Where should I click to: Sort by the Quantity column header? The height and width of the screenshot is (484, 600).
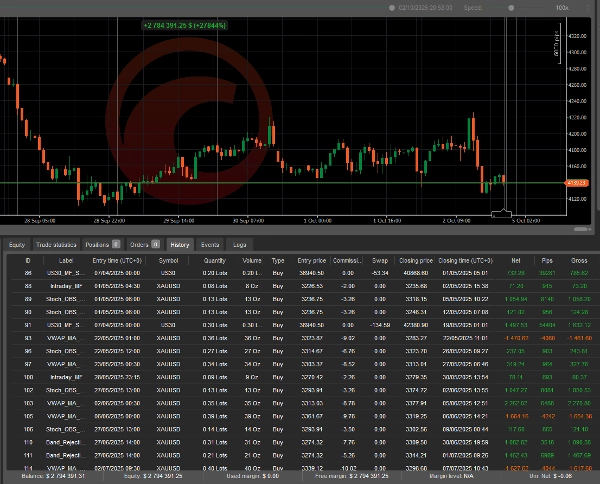coord(215,261)
